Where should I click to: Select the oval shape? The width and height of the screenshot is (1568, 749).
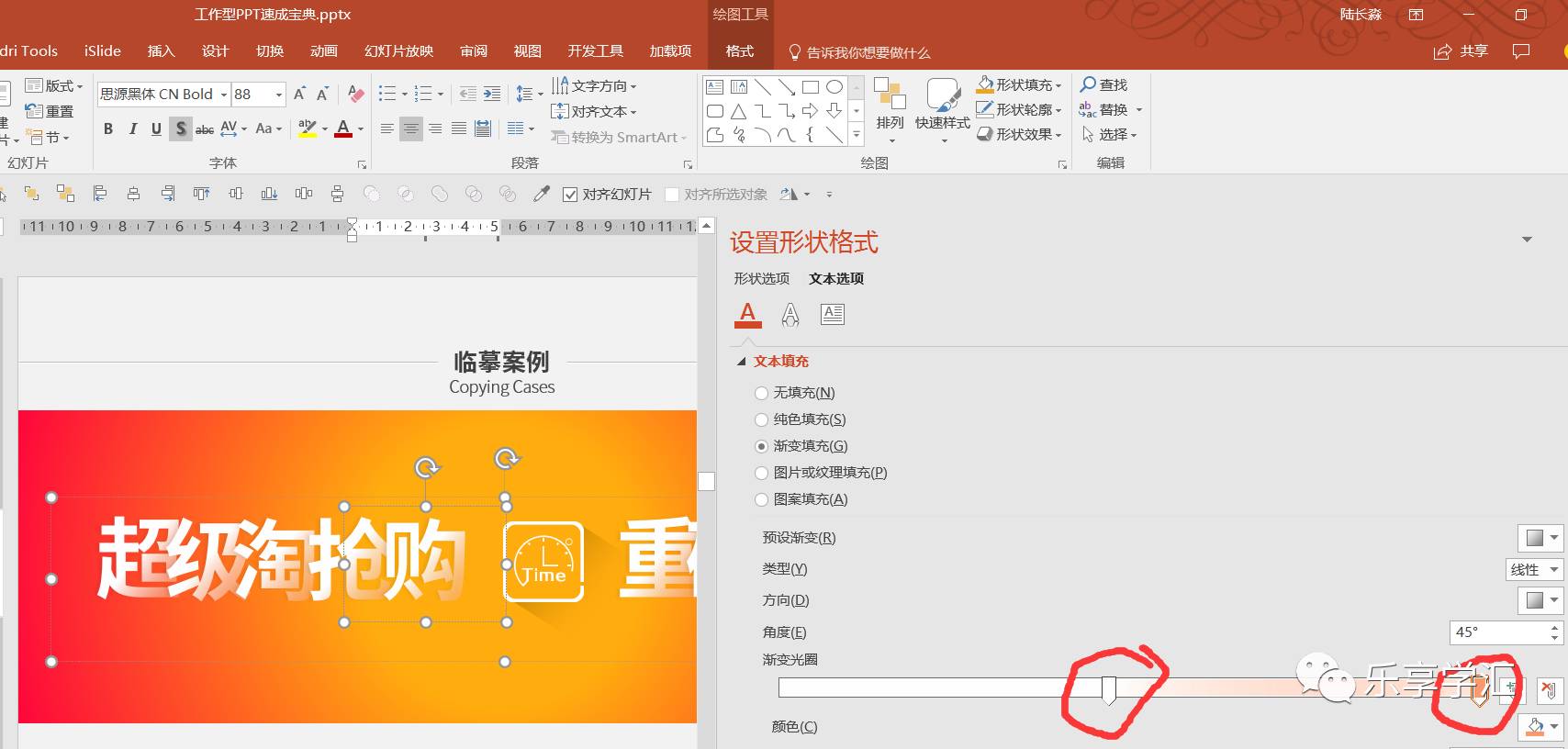[x=834, y=87]
